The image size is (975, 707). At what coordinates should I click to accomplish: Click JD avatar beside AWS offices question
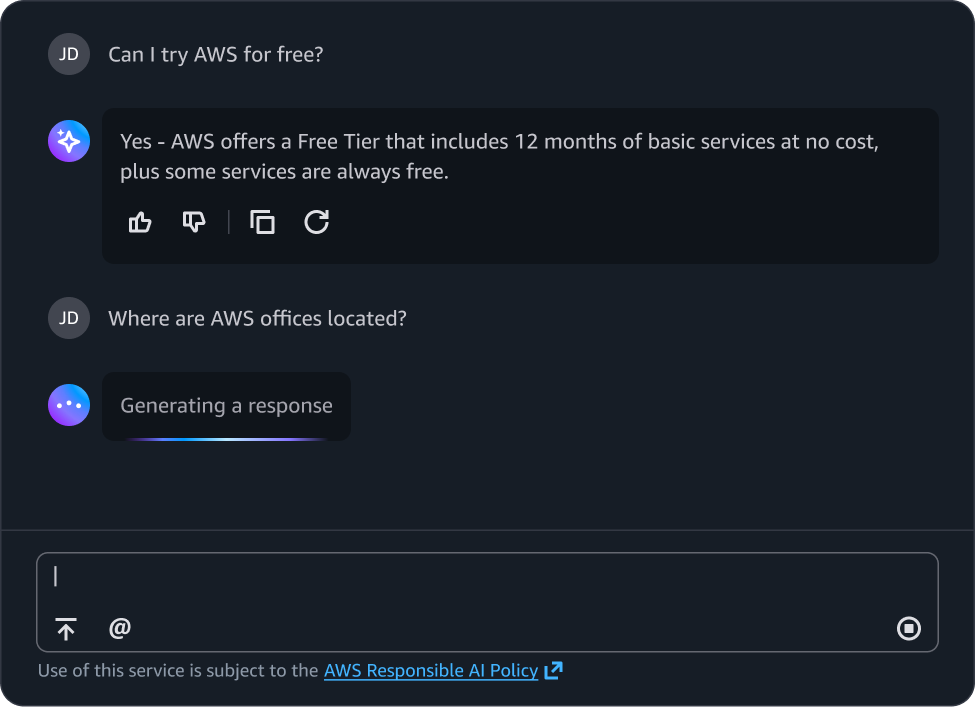point(69,318)
